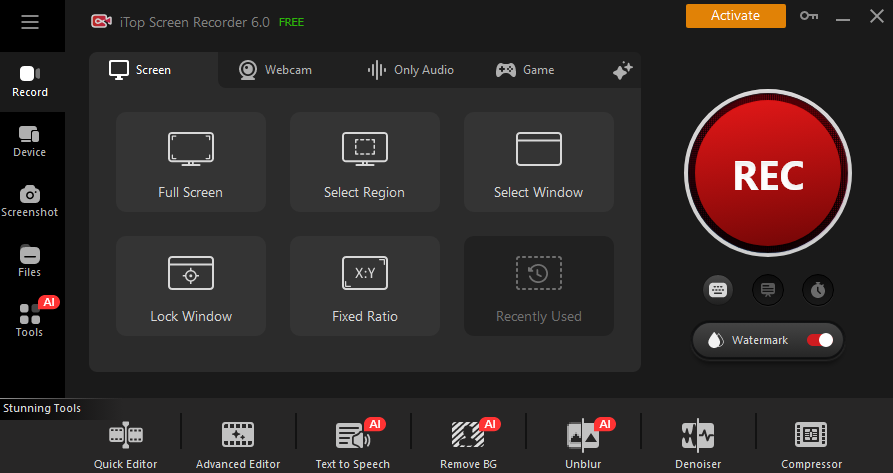The image size is (893, 473).
Task: Toggle the whiteboard annotation icon
Action: [x=768, y=290]
